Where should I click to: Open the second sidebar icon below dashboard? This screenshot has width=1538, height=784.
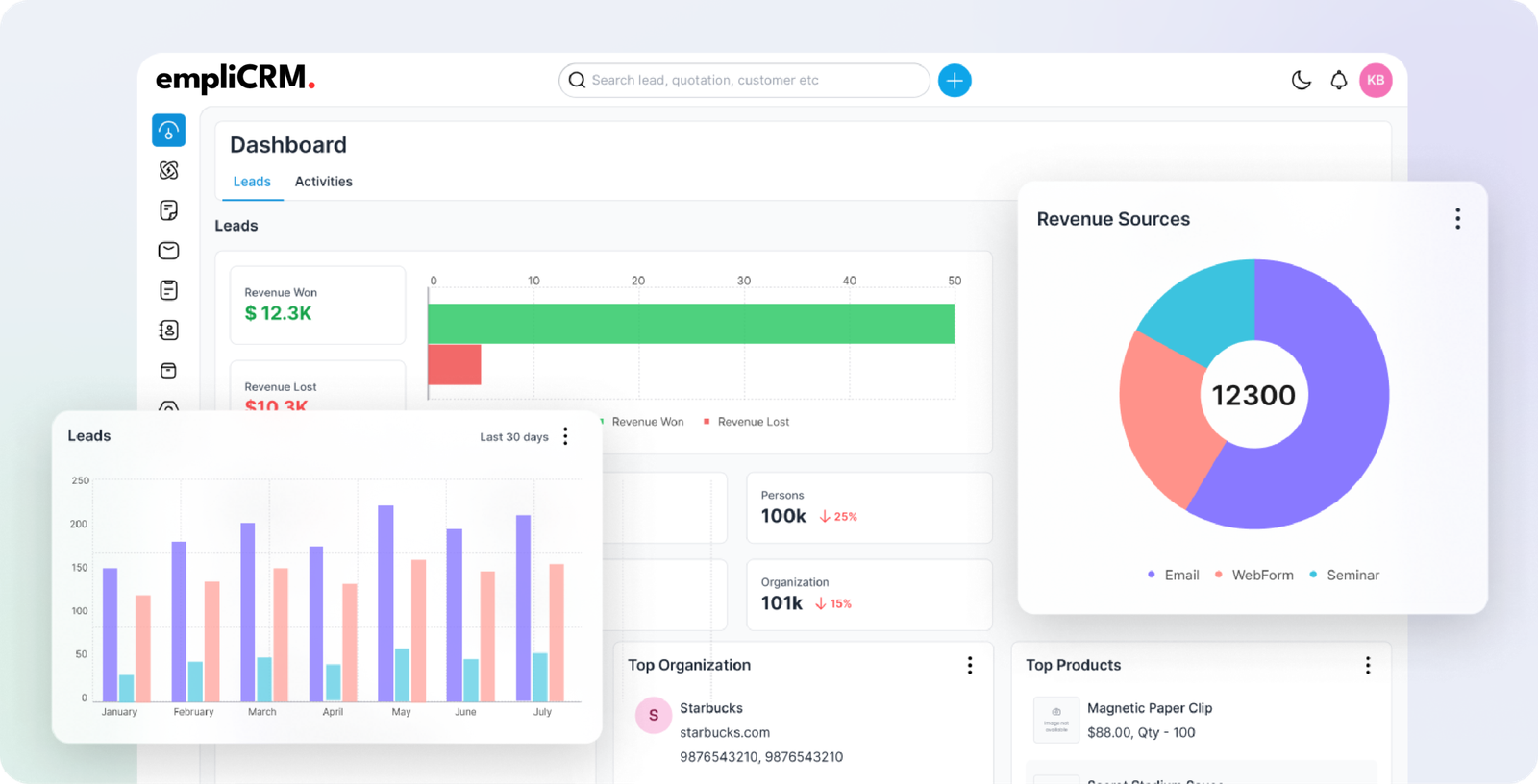pos(168,170)
